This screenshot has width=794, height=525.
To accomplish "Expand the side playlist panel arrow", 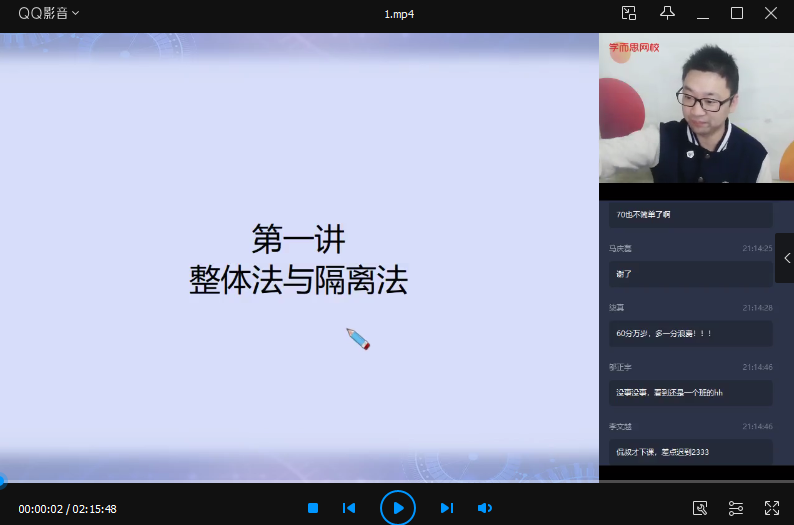I will click(x=786, y=258).
